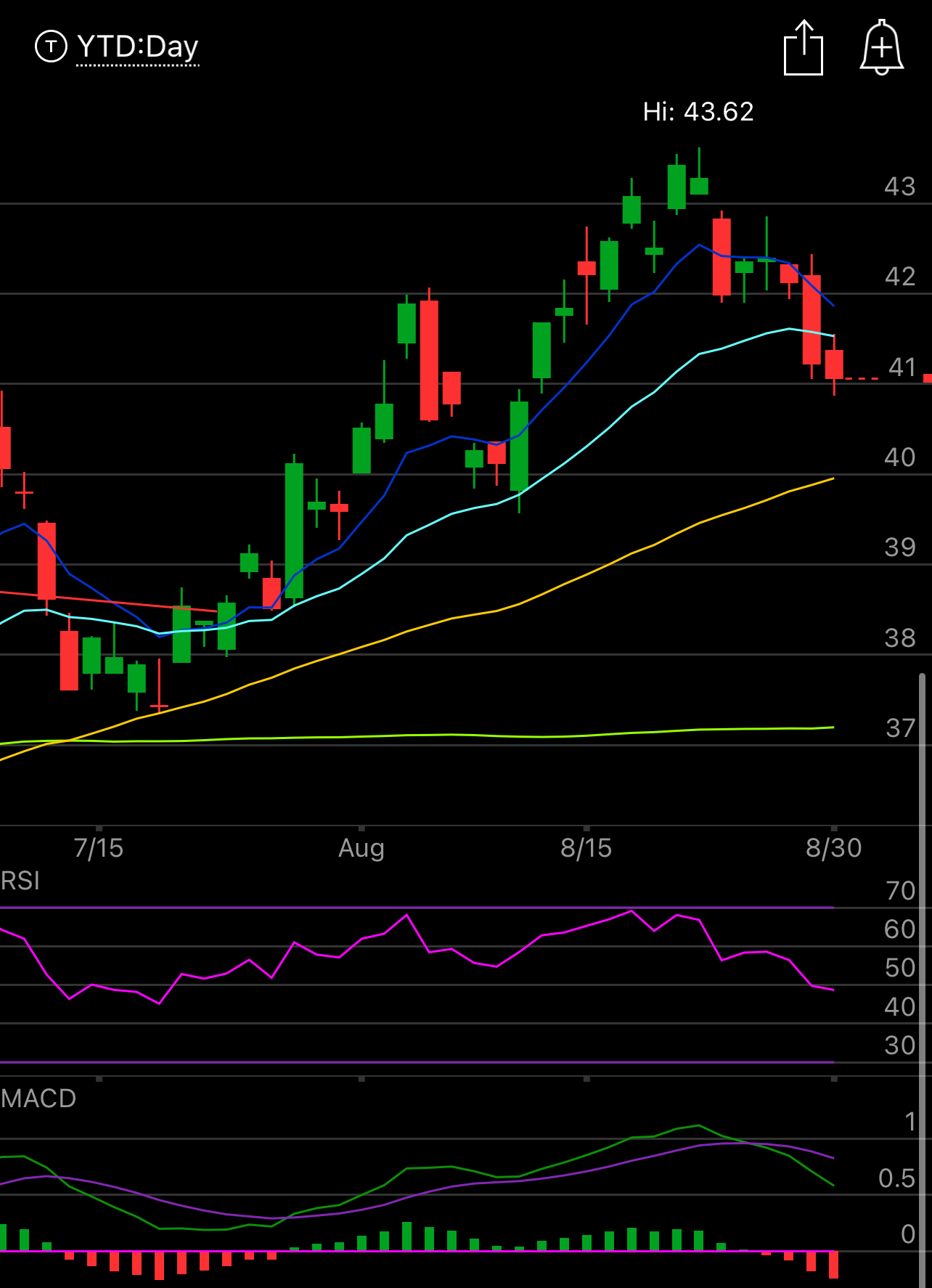Screen dimensions: 932x1288
Task: Tap the red dashed current price marker
Action: [x=862, y=378]
